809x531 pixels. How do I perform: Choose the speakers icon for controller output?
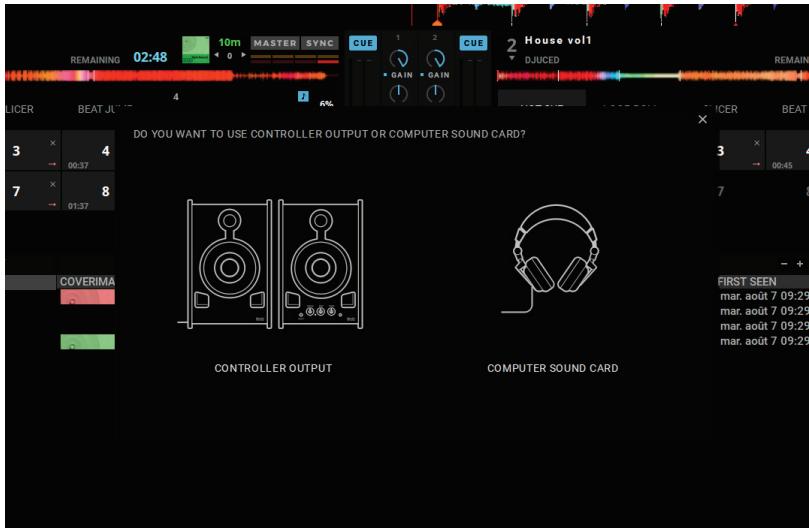[273, 264]
